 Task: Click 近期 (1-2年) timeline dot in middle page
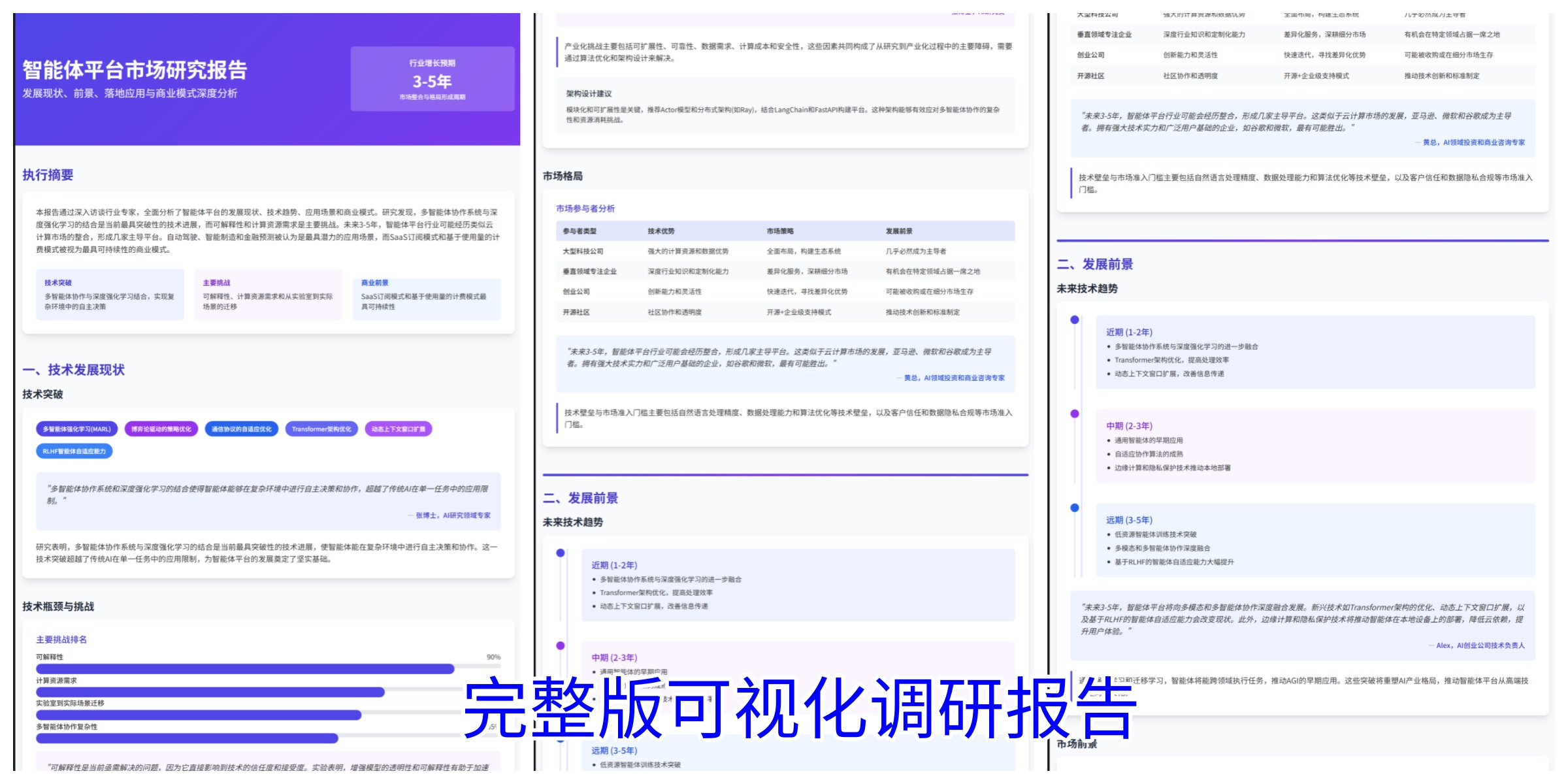click(561, 553)
